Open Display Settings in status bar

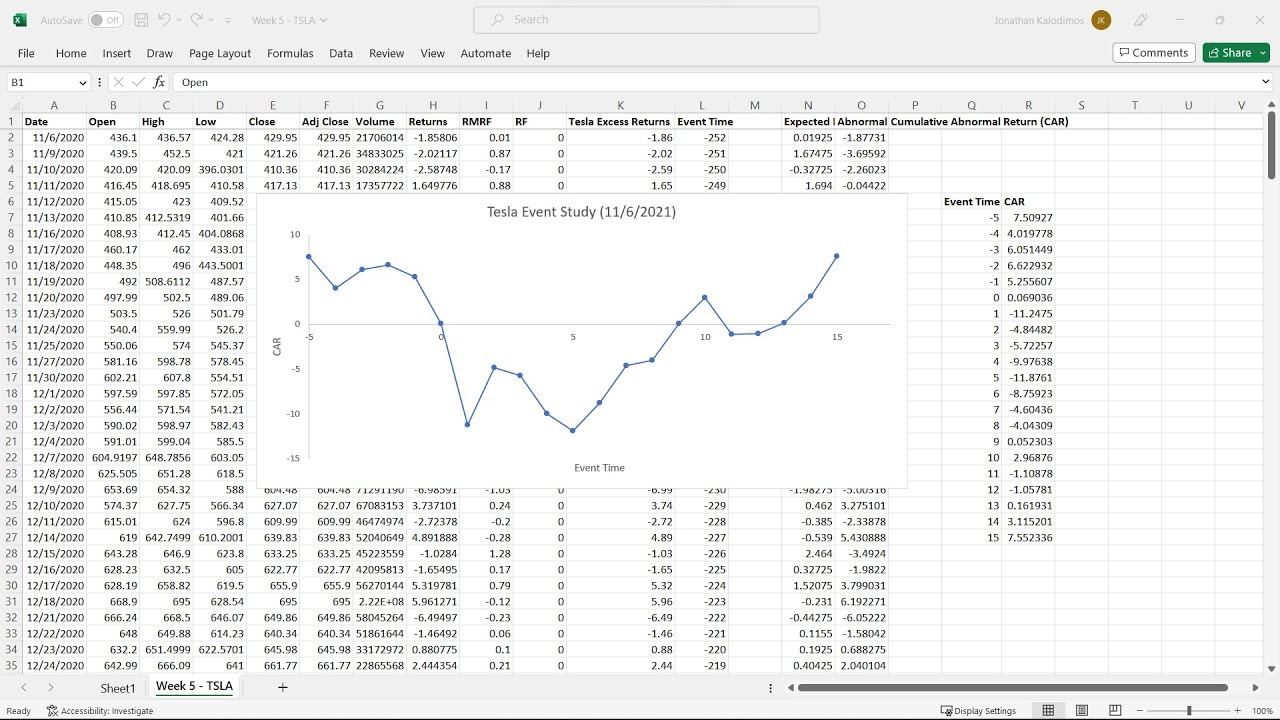(978, 711)
